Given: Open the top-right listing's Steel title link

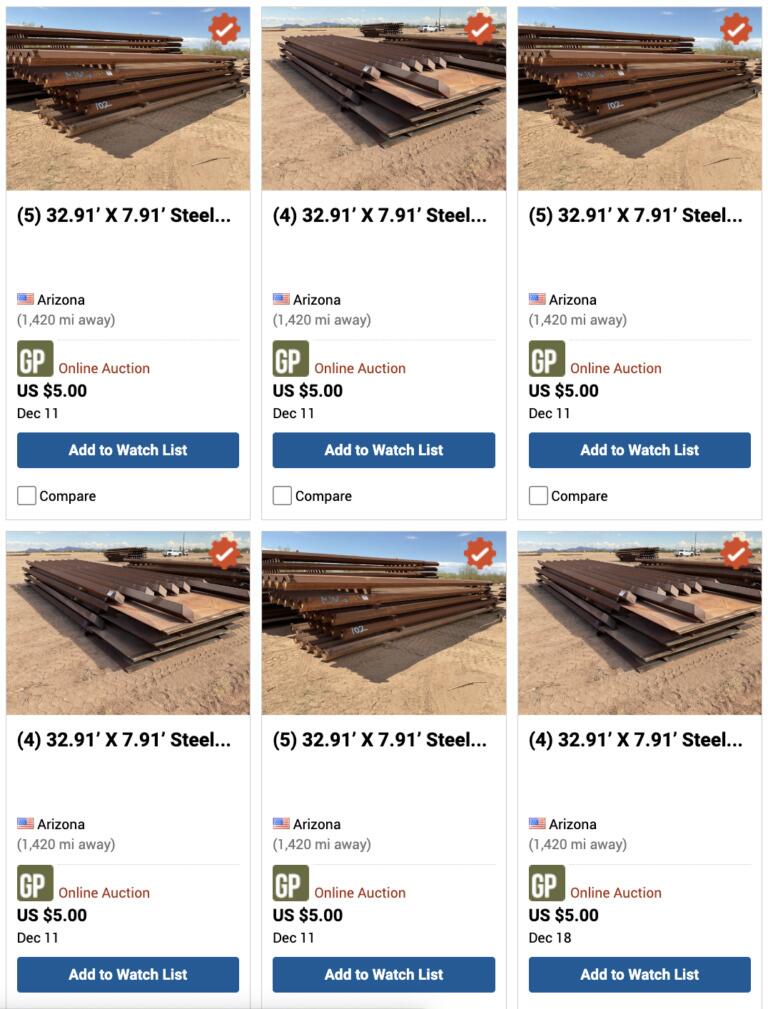Looking at the screenshot, I should [635, 215].
